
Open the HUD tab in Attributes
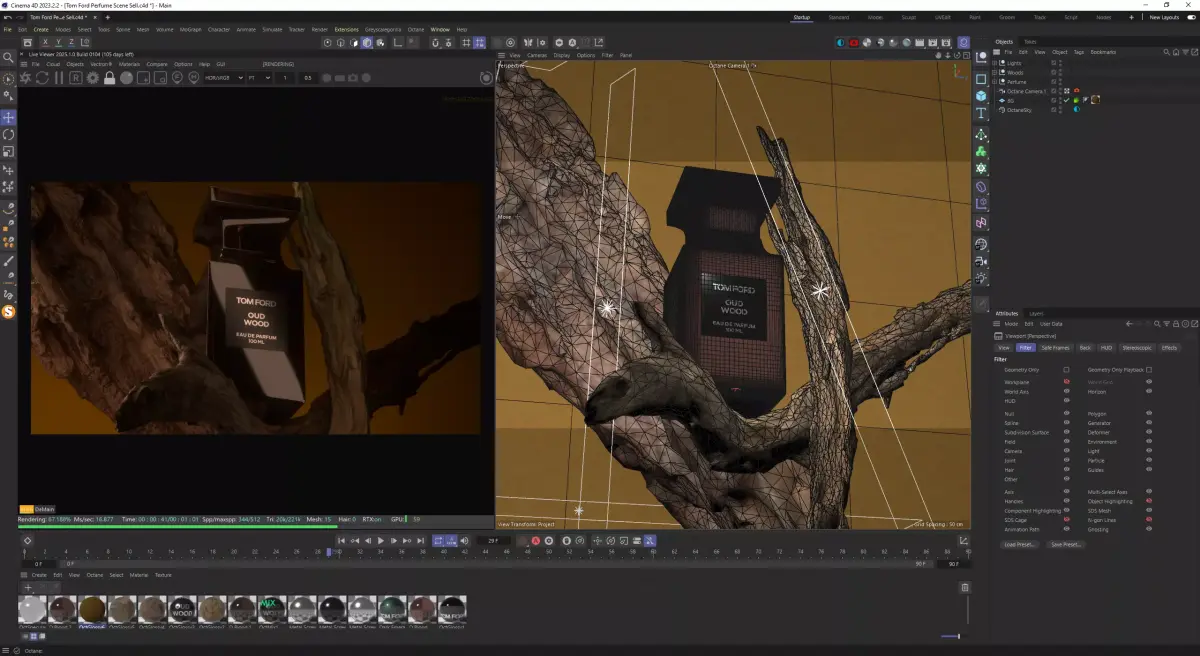[x=1106, y=348]
